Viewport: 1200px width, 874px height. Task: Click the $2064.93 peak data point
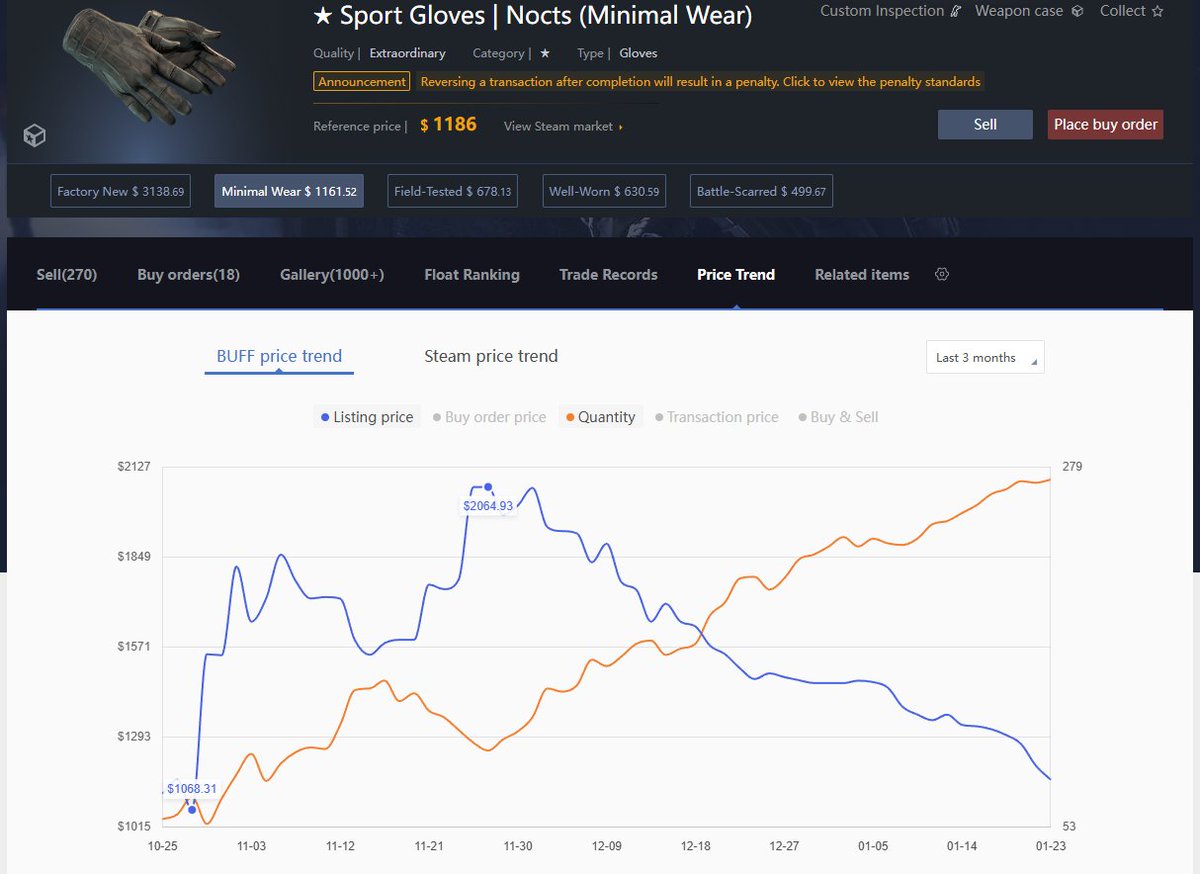[x=488, y=487]
